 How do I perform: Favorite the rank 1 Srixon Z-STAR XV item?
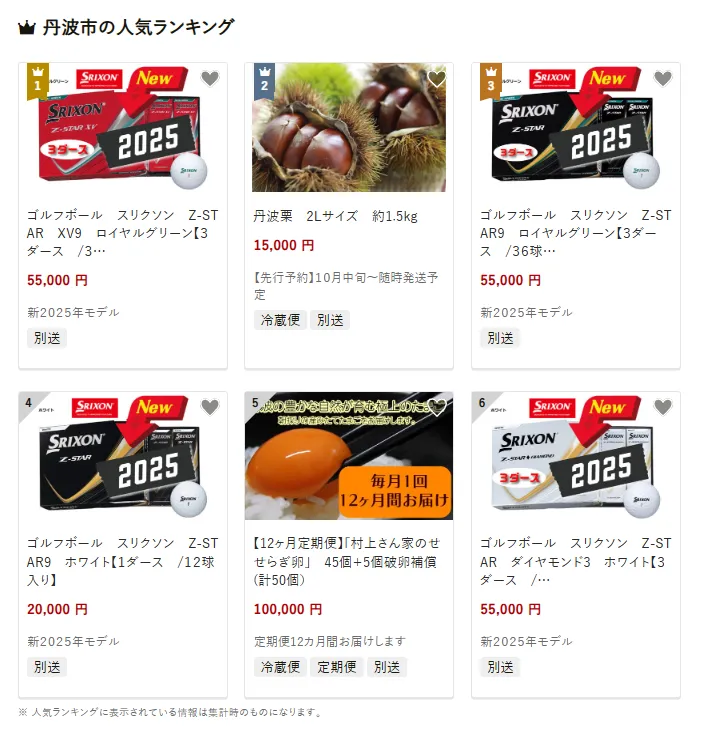coord(210,78)
